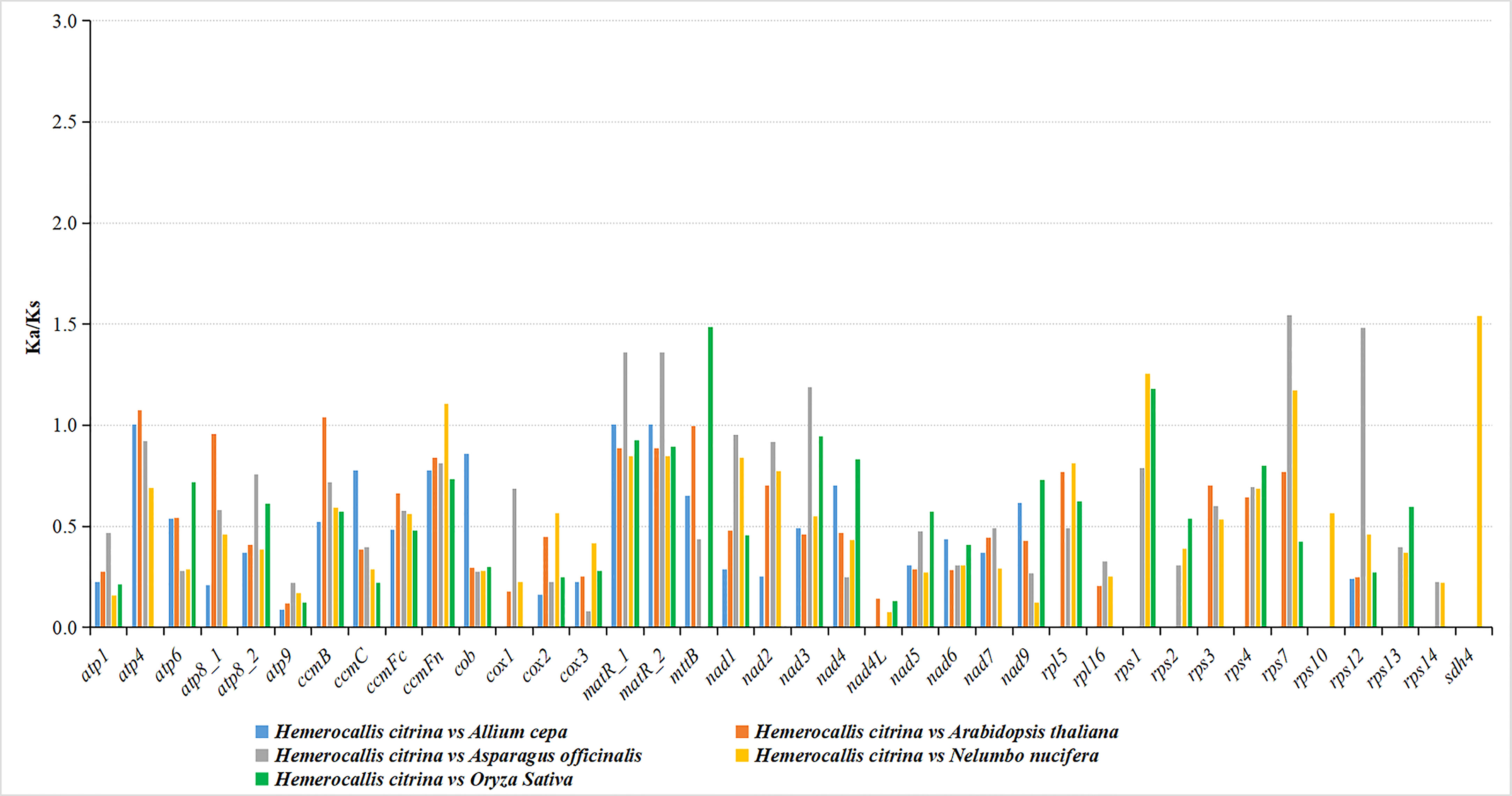The image size is (1512, 796).
Task: Click the rps2 gene label
Action: tap(1165, 666)
